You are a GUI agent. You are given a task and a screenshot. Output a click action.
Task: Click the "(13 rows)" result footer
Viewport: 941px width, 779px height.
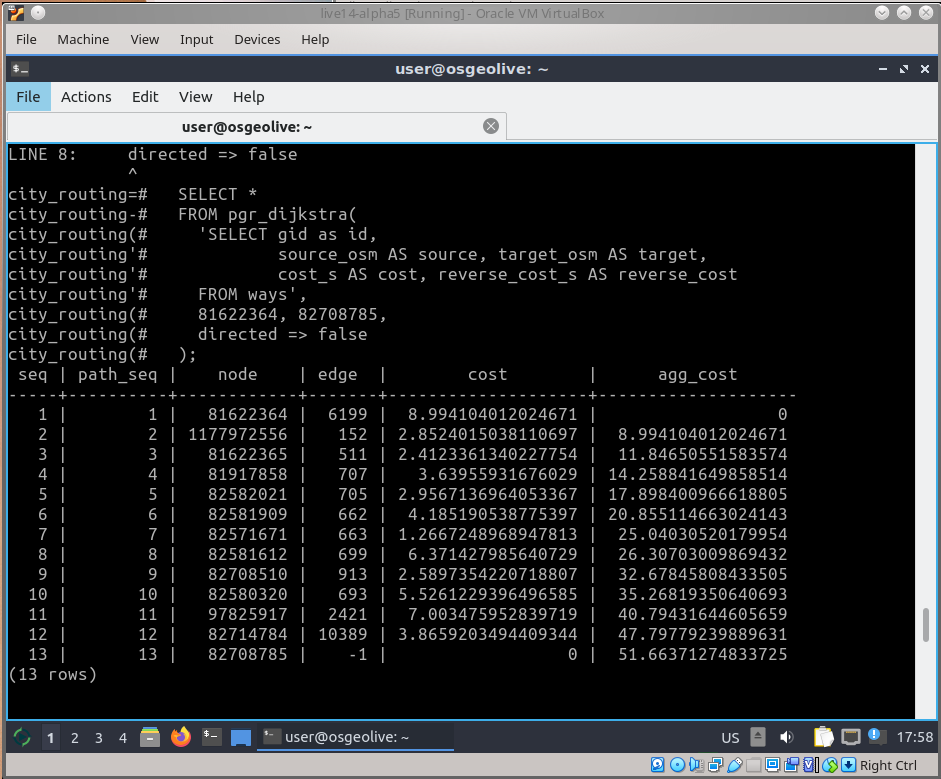(53, 675)
